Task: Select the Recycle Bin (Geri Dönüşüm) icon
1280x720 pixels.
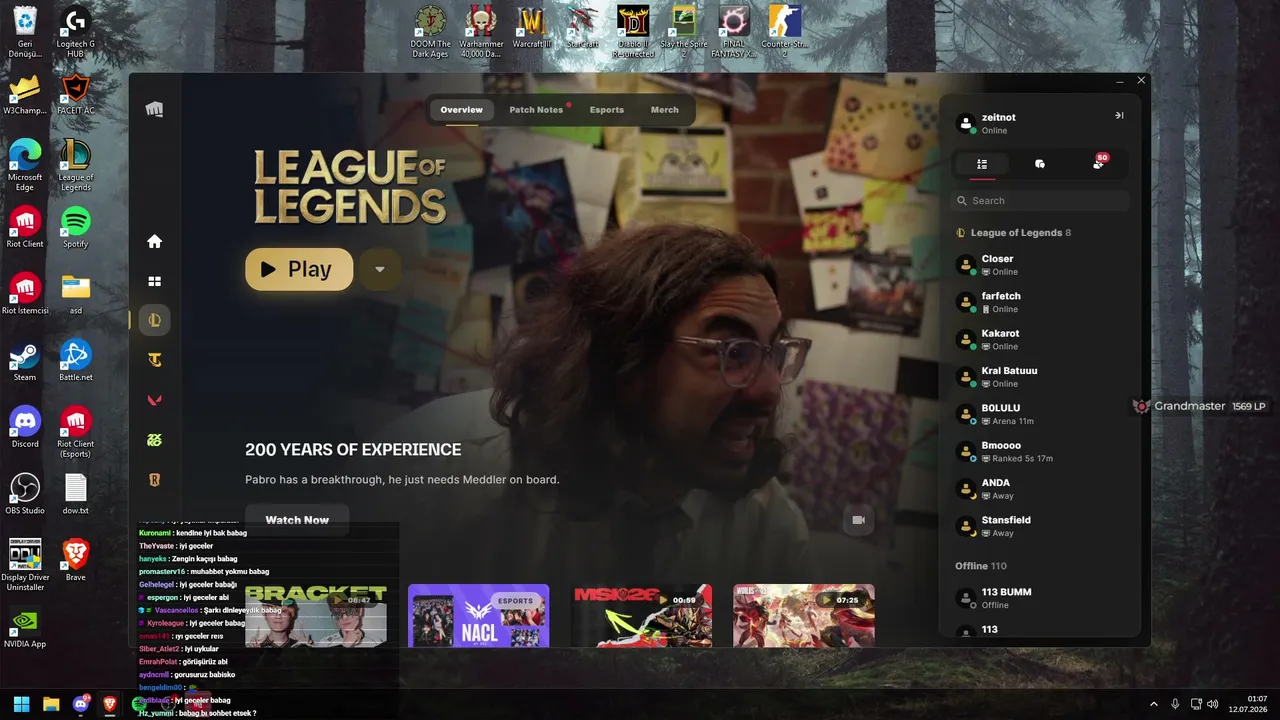Action: pyautogui.click(x=25, y=33)
